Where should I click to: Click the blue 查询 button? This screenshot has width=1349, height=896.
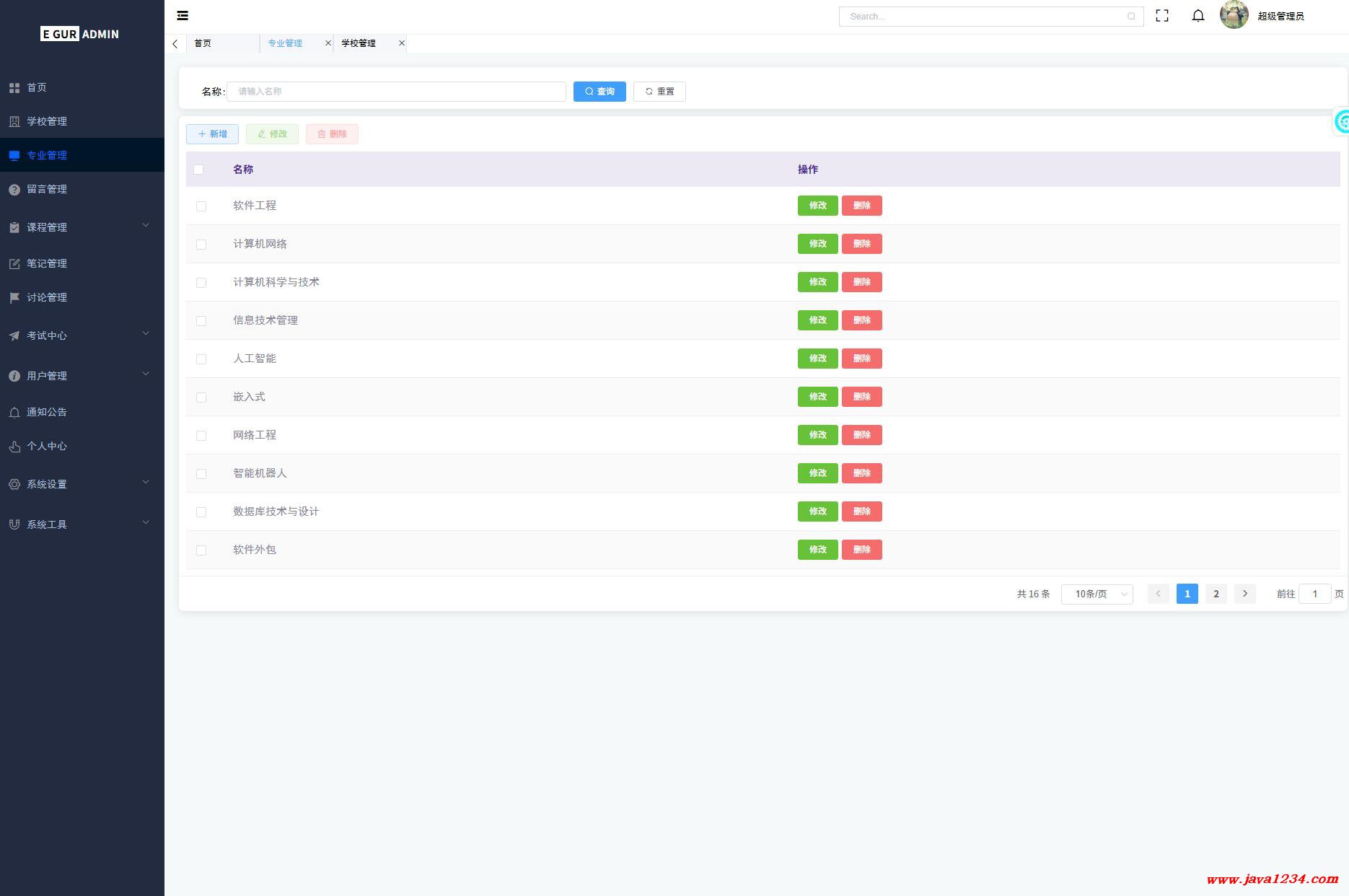(599, 92)
